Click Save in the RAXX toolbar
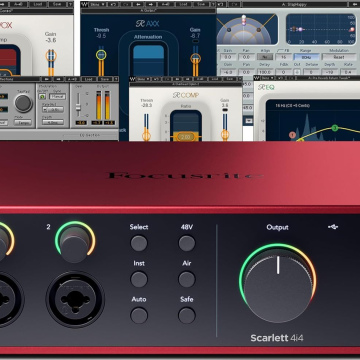 coord(201,5)
